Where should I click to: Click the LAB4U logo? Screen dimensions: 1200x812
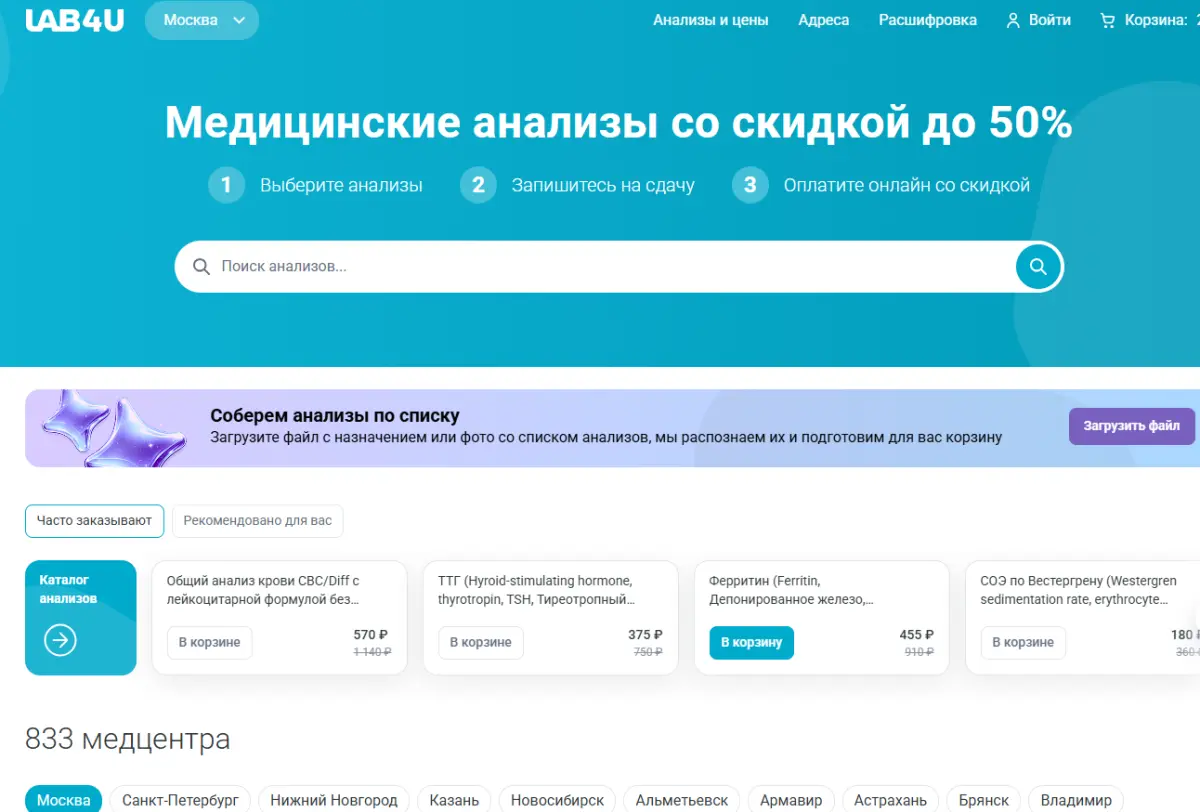[75, 20]
